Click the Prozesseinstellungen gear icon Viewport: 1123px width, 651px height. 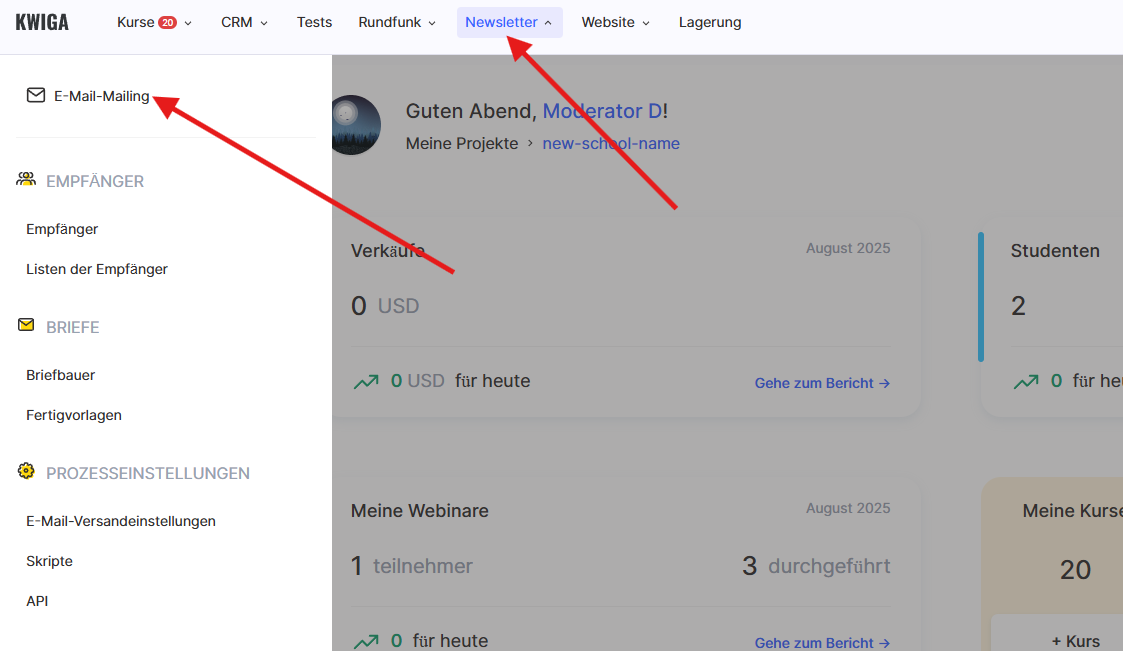26,472
